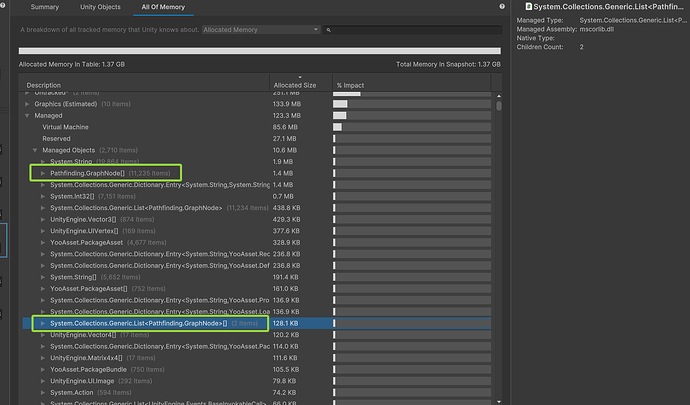Expand Pathfinding.GraphNode[] row

click(x=43, y=173)
